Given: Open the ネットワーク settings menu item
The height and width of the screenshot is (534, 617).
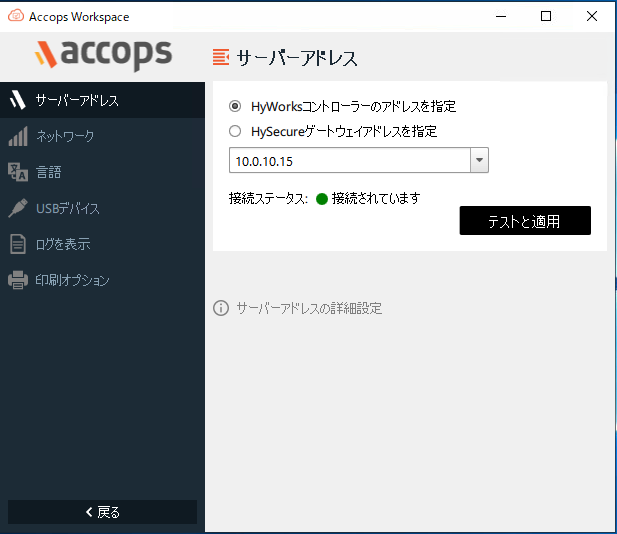Looking at the screenshot, I should coord(102,136).
